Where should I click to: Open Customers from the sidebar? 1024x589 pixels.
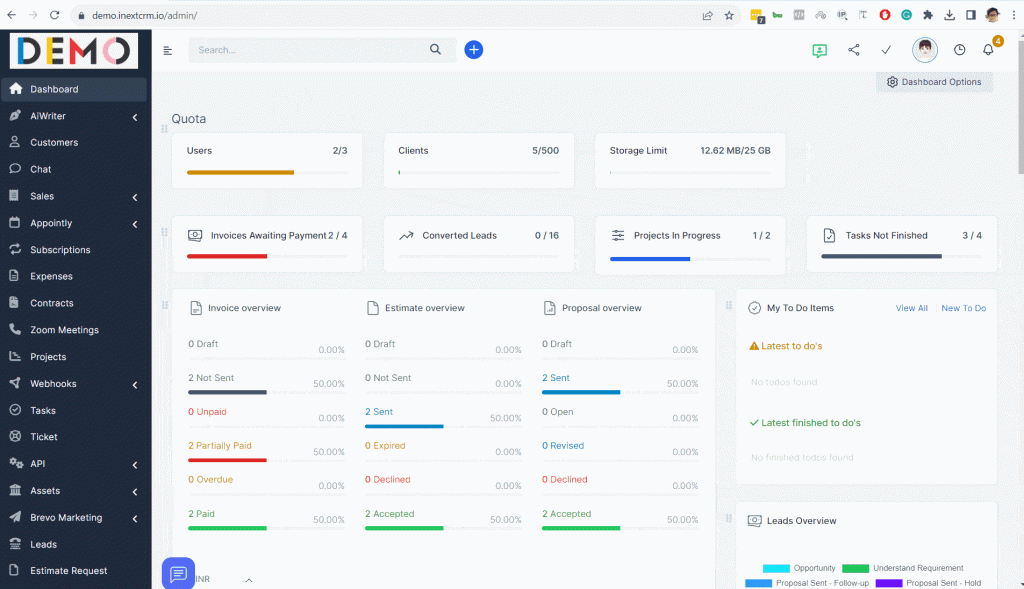click(54, 143)
